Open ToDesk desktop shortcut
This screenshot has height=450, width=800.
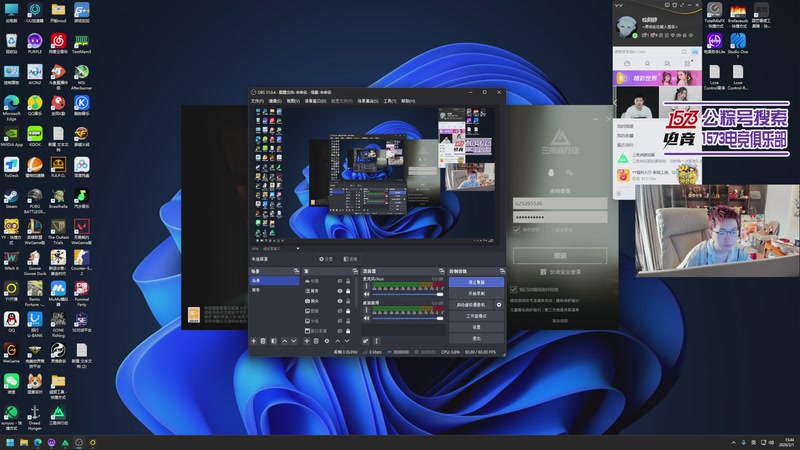11,167
